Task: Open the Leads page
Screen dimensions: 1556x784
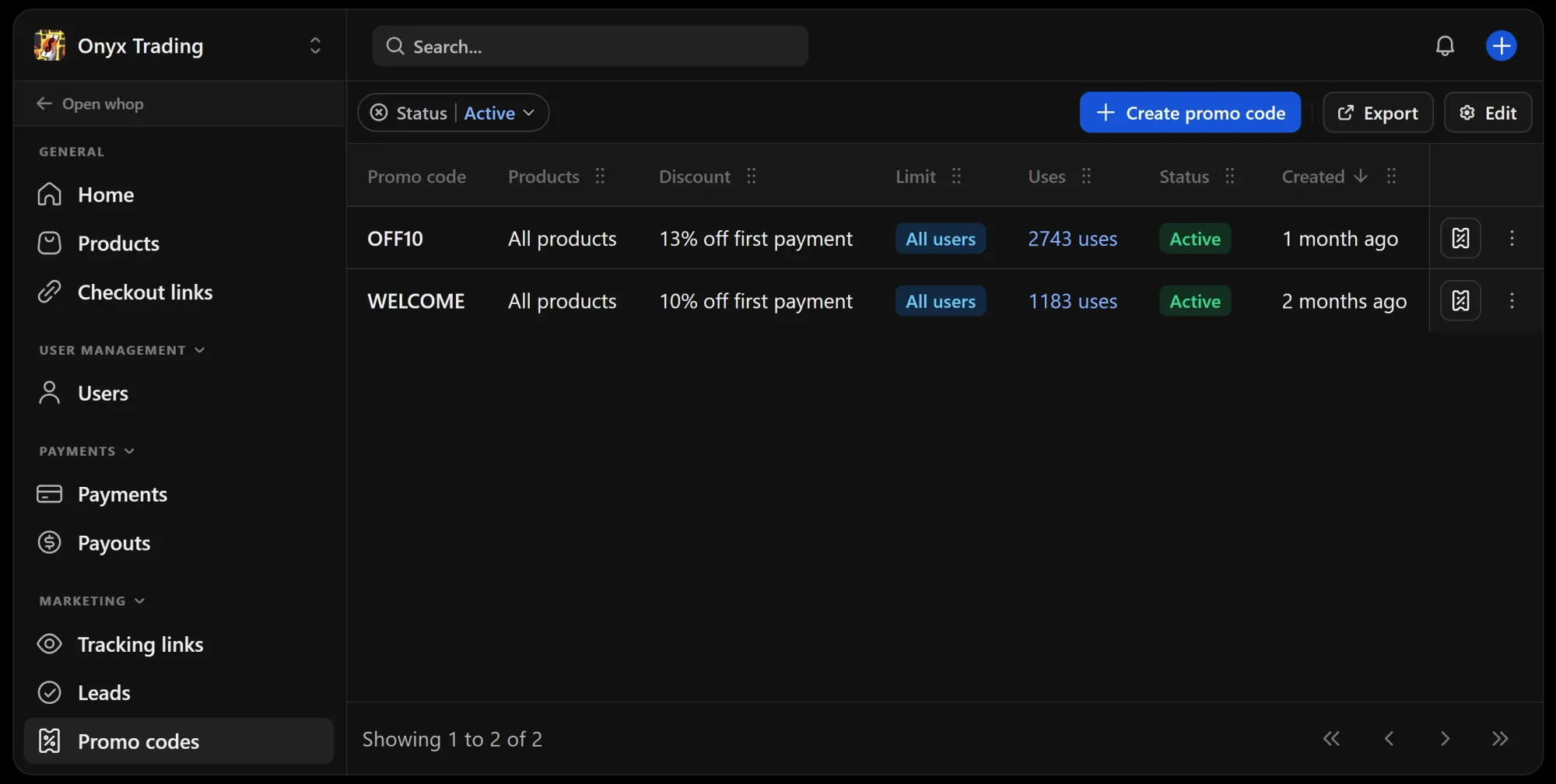Action: pos(104,692)
